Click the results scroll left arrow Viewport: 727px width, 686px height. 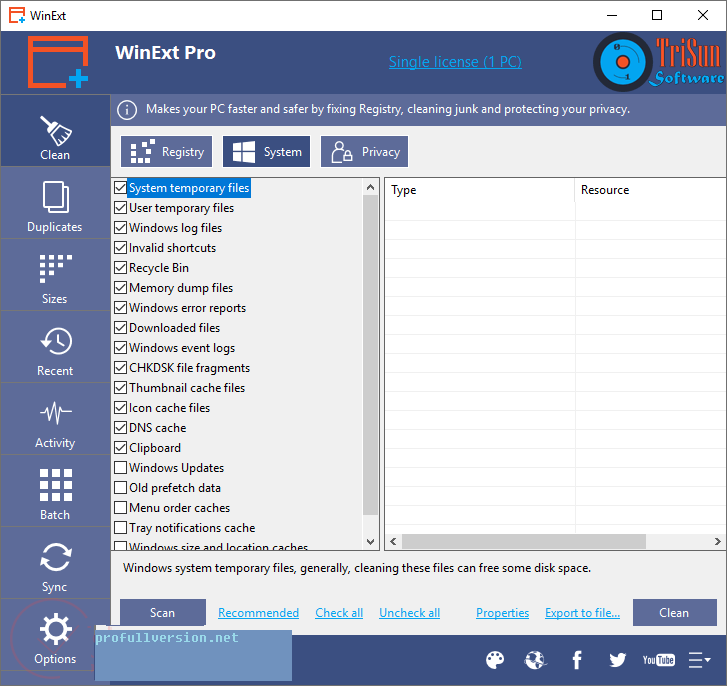393,541
